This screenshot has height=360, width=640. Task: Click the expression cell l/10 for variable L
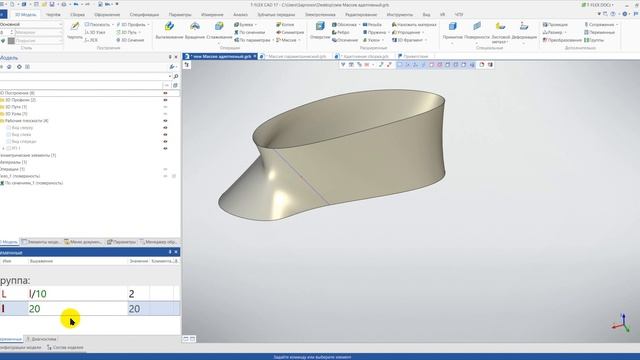coord(78,294)
